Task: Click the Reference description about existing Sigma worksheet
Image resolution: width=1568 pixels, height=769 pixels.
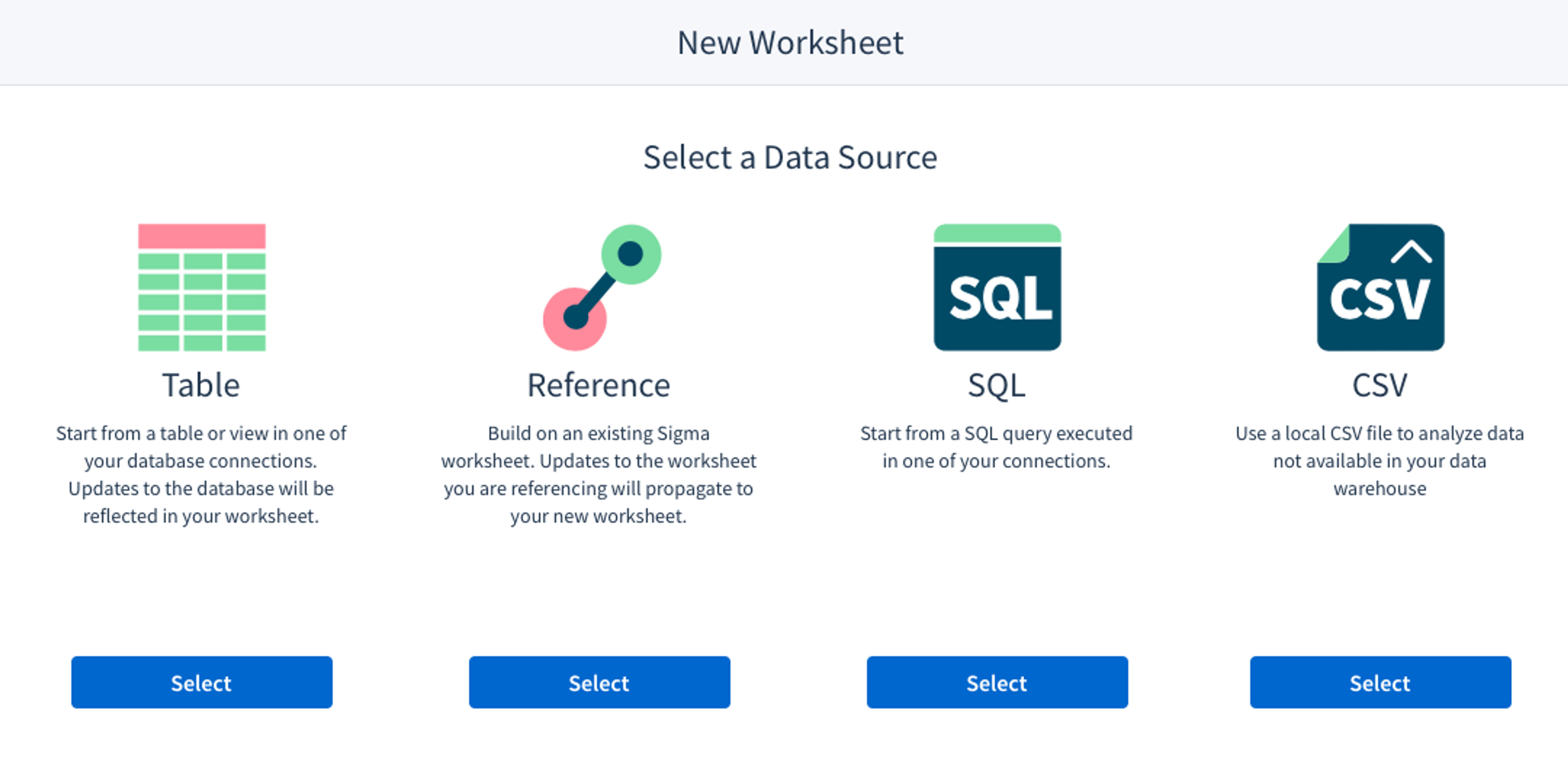Action: (x=598, y=475)
